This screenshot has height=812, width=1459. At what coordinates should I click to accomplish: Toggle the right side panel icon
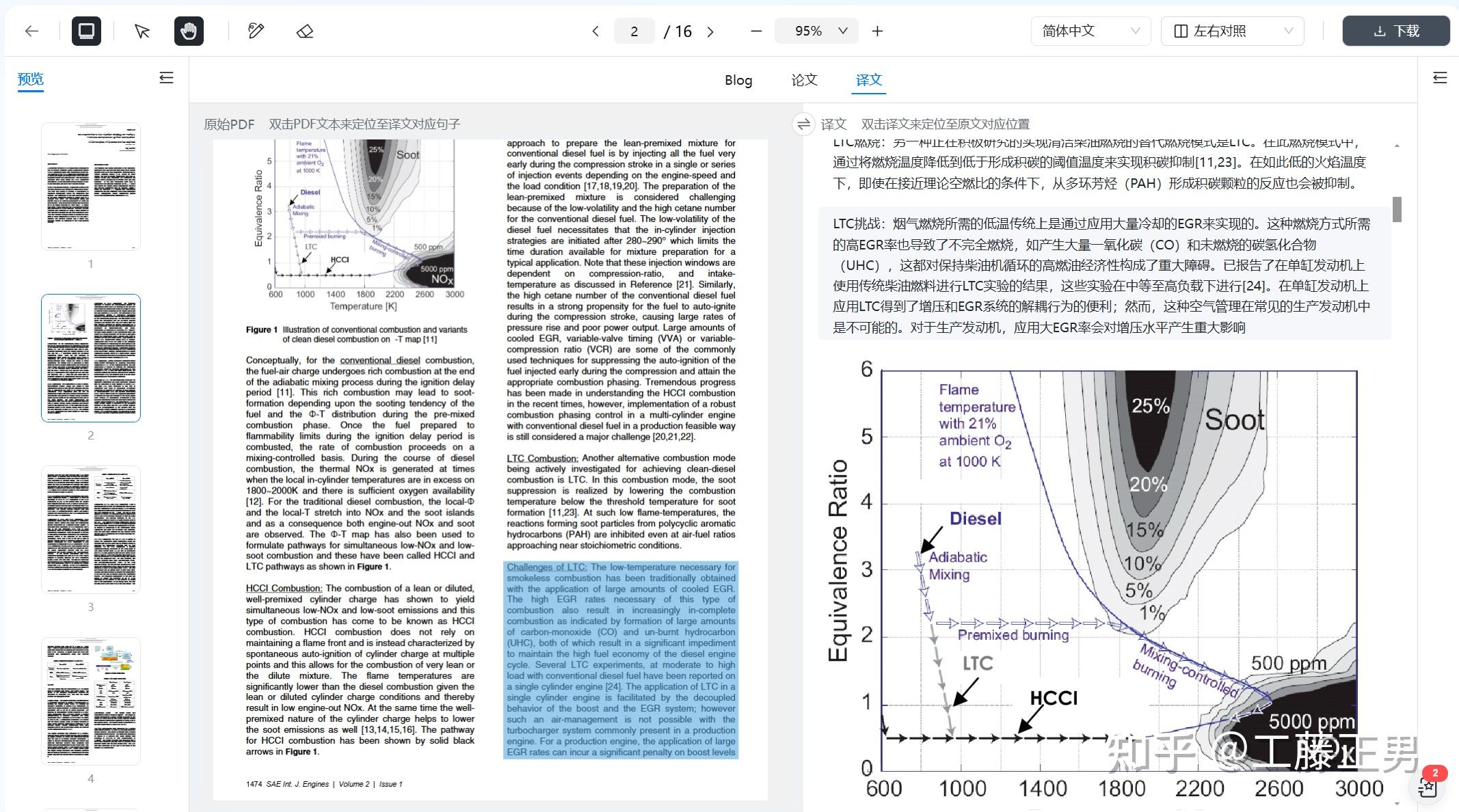1440,78
